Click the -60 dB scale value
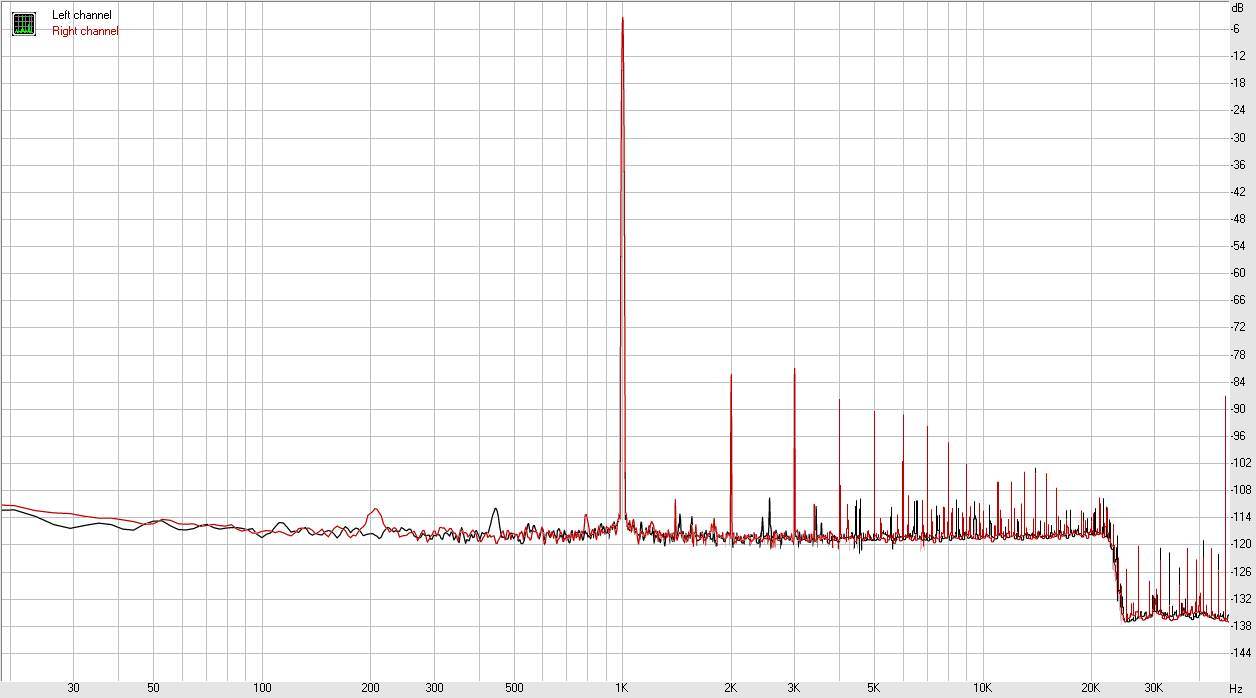This screenshot has width=1256, height=698. [x=1238, y=273]
